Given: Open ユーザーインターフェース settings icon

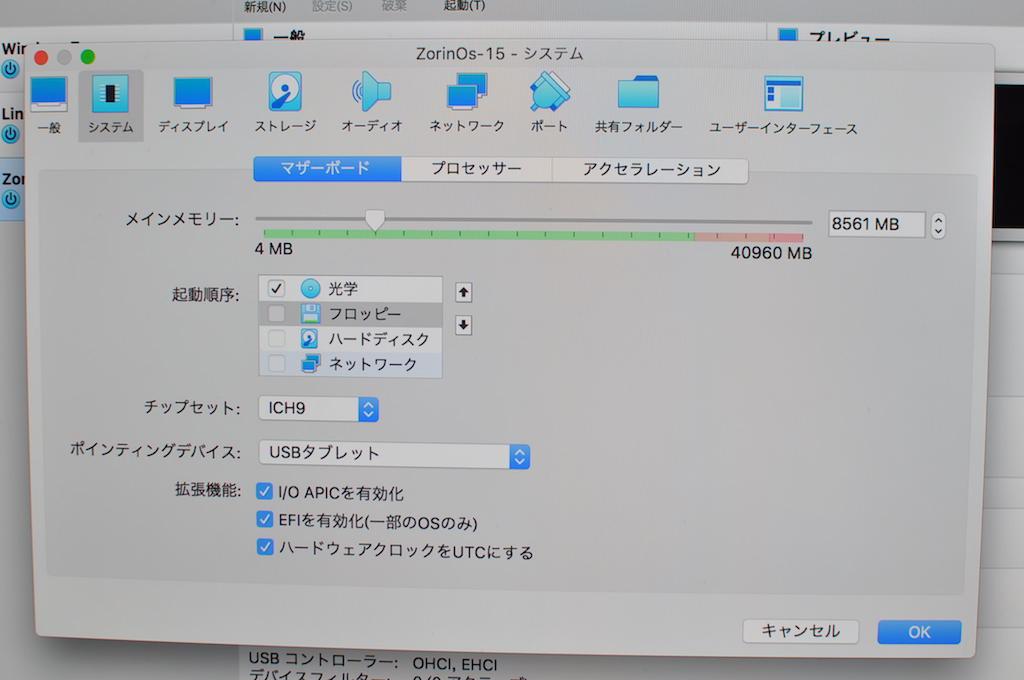Looking at the screenshot, I should click(783, 105).
